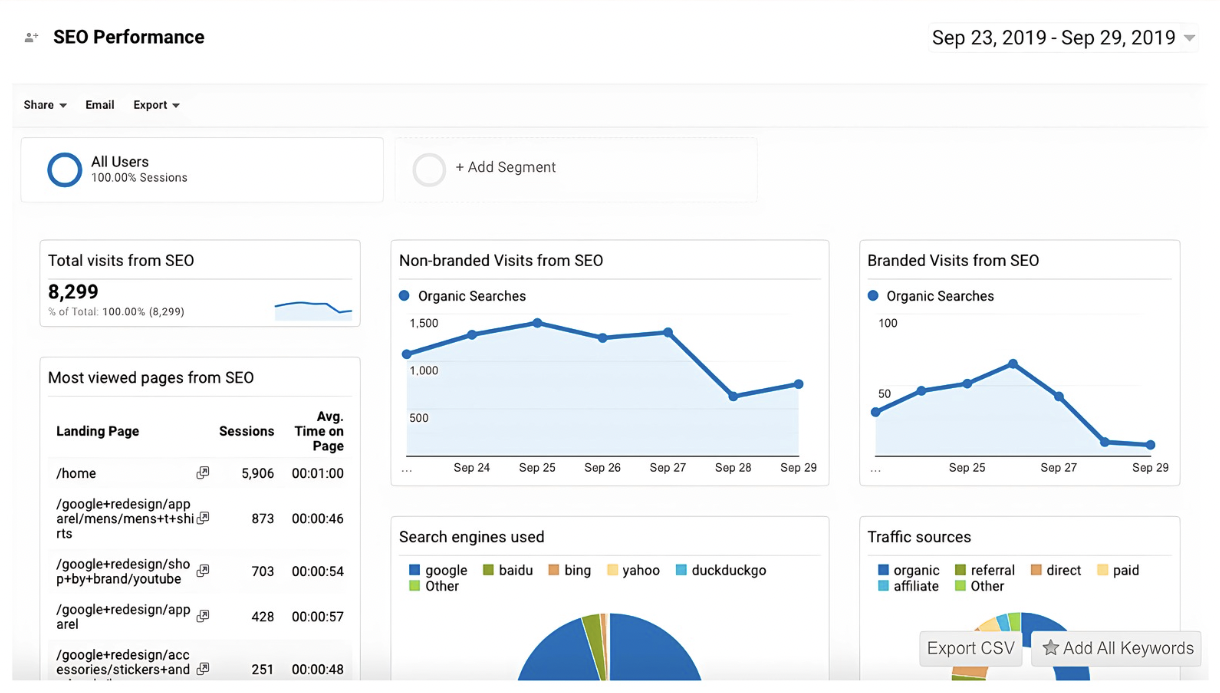Image resolution: width=1220 pixels, height=693 pixels.
Task: Click the Traffic sources widget title
Action: pos(919,537)
